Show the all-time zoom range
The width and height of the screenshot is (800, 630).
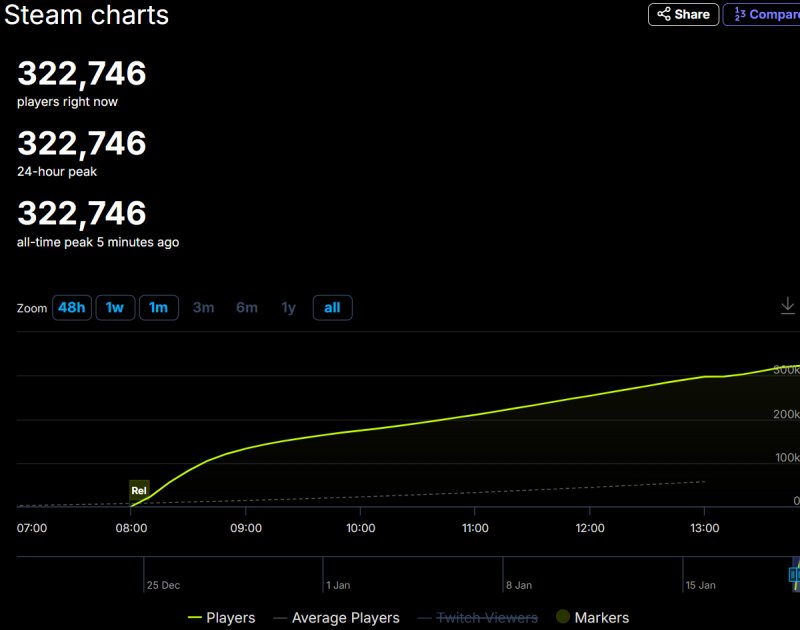(x=332, y=308)
